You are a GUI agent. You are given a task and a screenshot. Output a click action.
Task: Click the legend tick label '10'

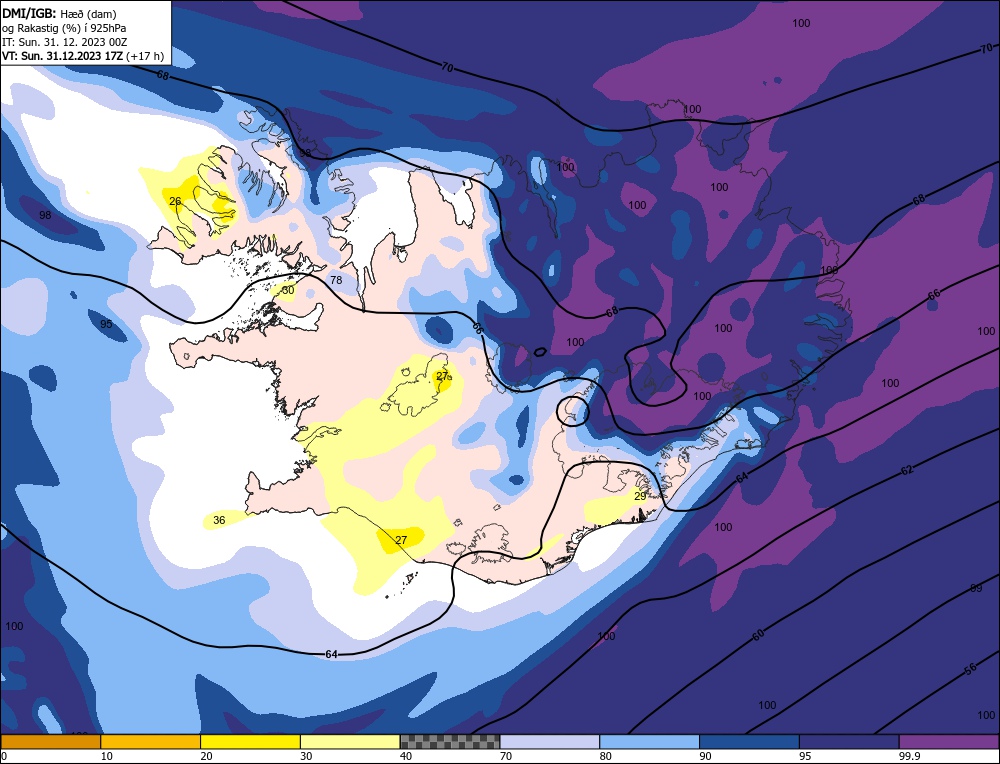click(107, 756)
